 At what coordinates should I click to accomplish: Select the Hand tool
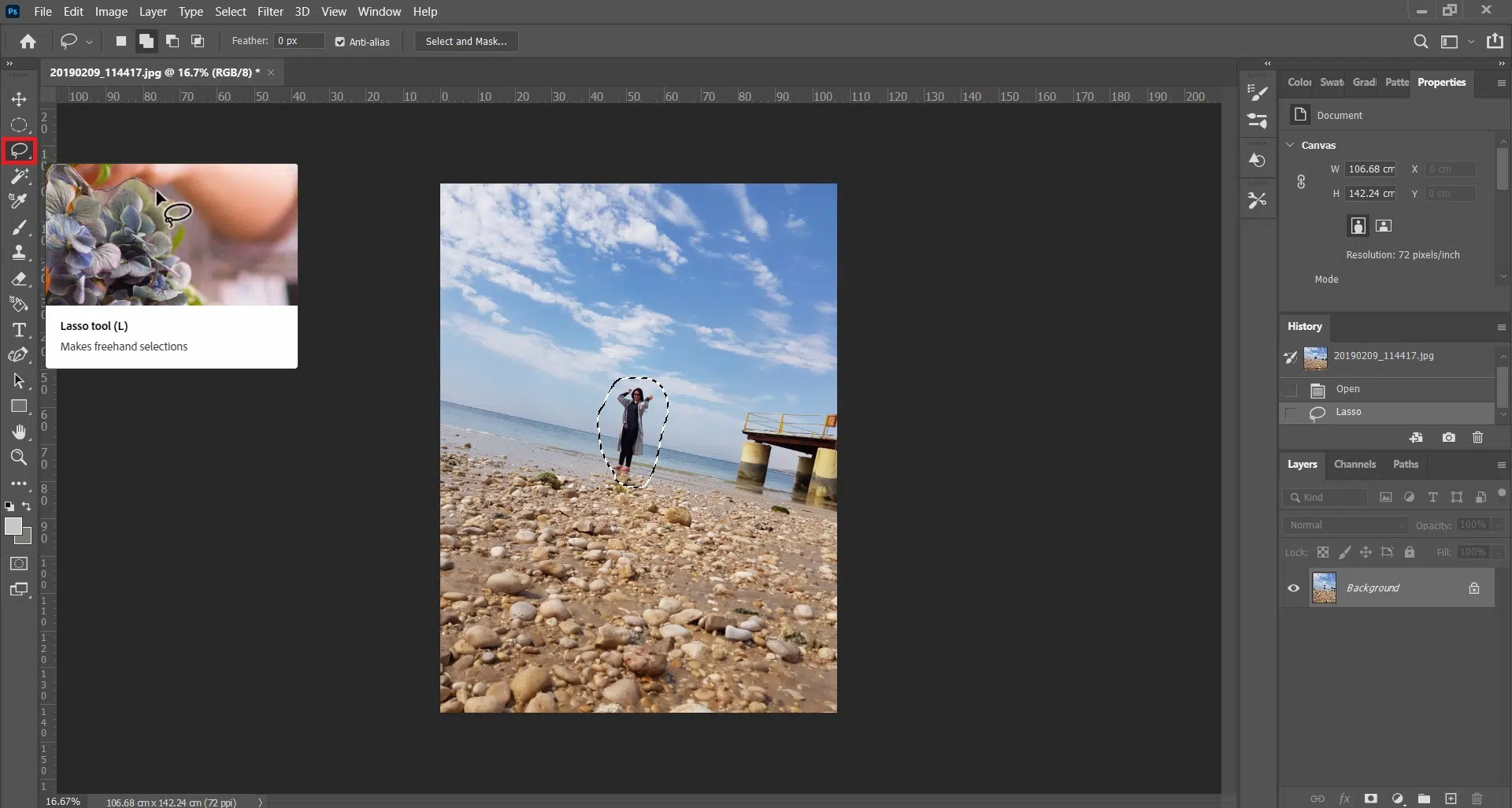click(19, 432)
